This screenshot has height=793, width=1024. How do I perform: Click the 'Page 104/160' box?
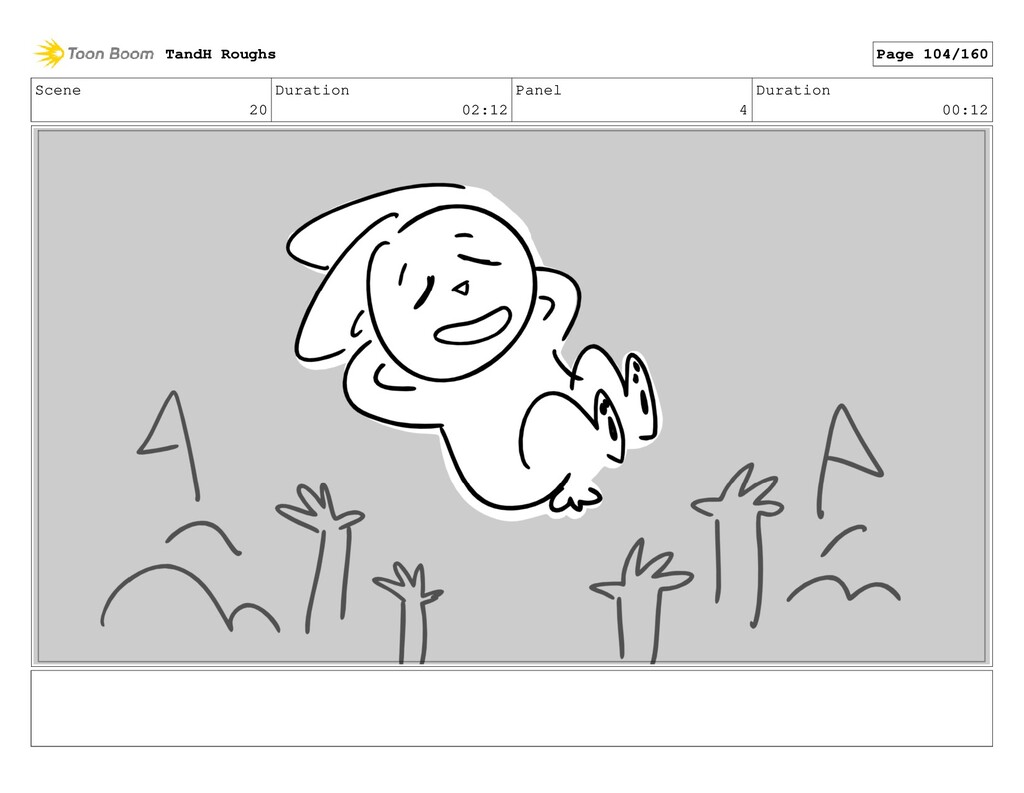932,54
